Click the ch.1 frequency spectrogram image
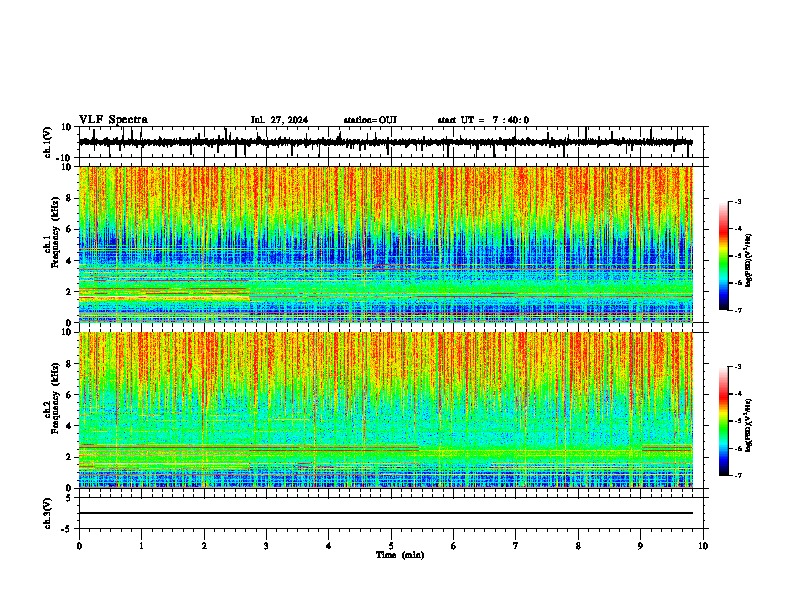Image resolution: width=792 pixels, height=612 pixels. (386, 244)
